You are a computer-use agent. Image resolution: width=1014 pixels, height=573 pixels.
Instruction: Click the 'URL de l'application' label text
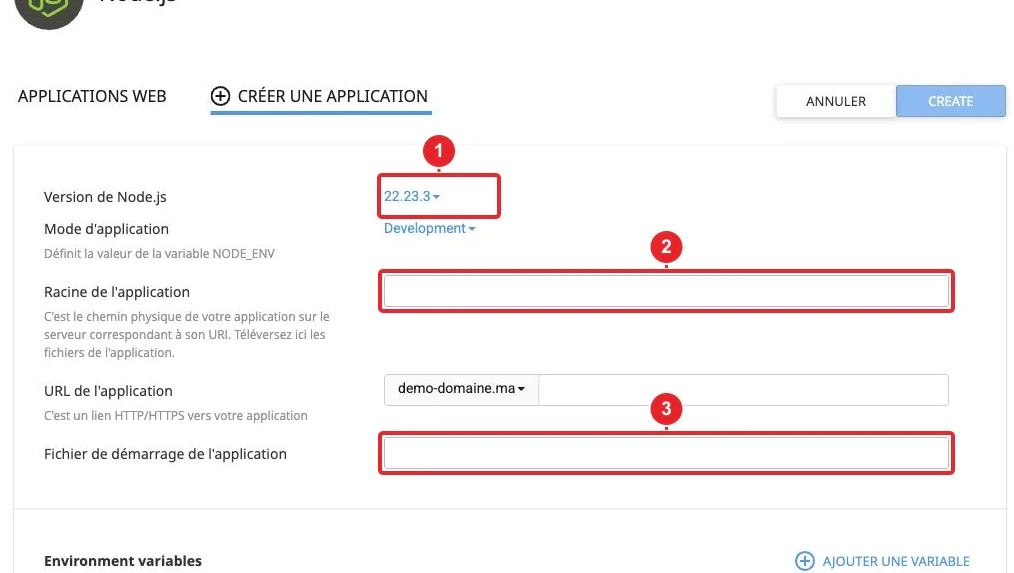point(109,391)
